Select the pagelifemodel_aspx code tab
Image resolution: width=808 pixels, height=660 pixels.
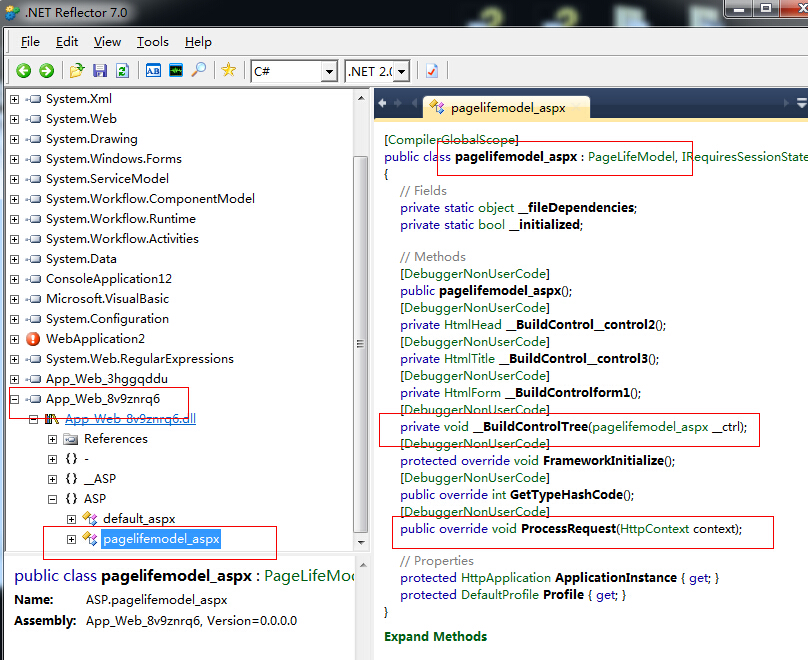coord(507,108)
